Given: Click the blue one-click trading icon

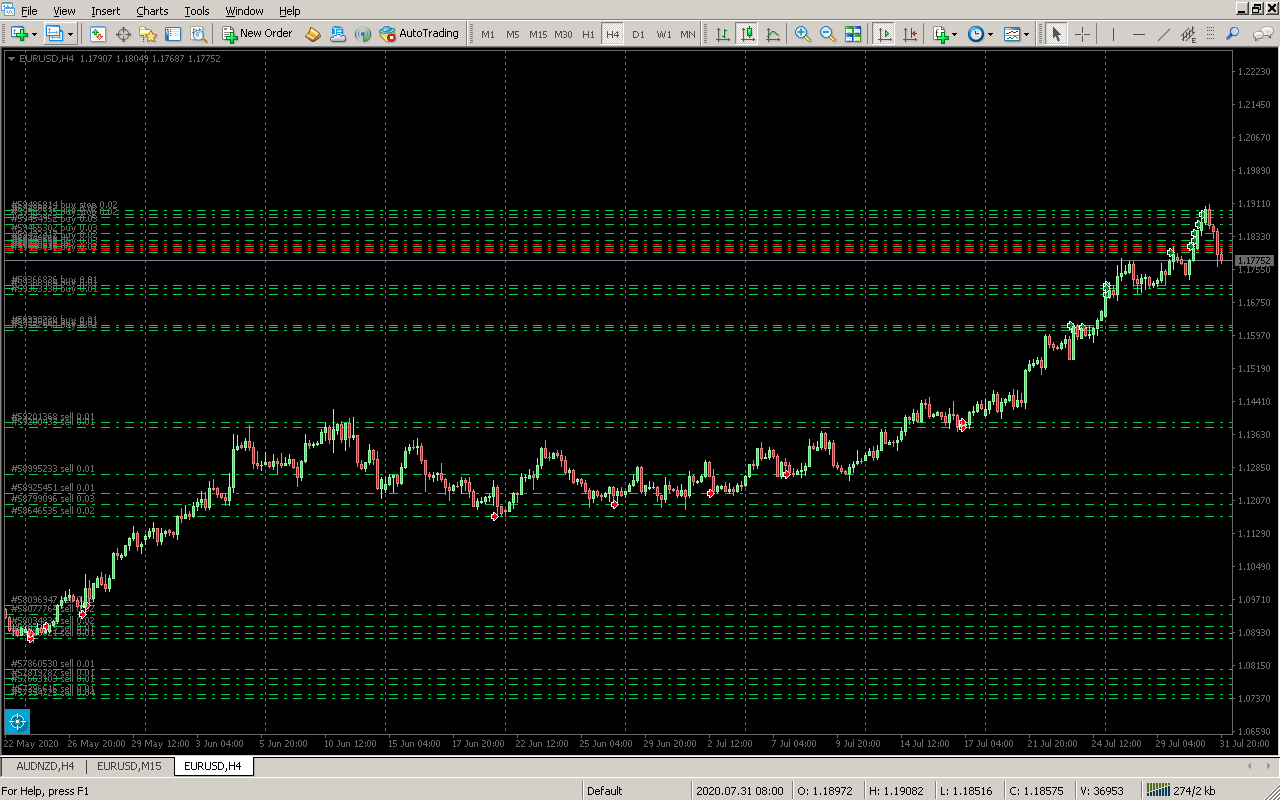Looking at the screenshot, I should (17, 720).
